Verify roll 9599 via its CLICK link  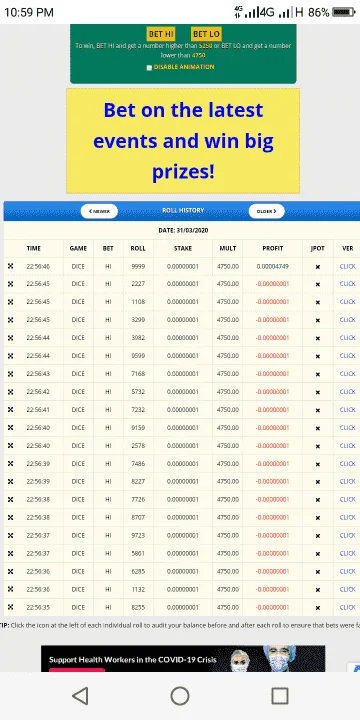coord(348,355)
